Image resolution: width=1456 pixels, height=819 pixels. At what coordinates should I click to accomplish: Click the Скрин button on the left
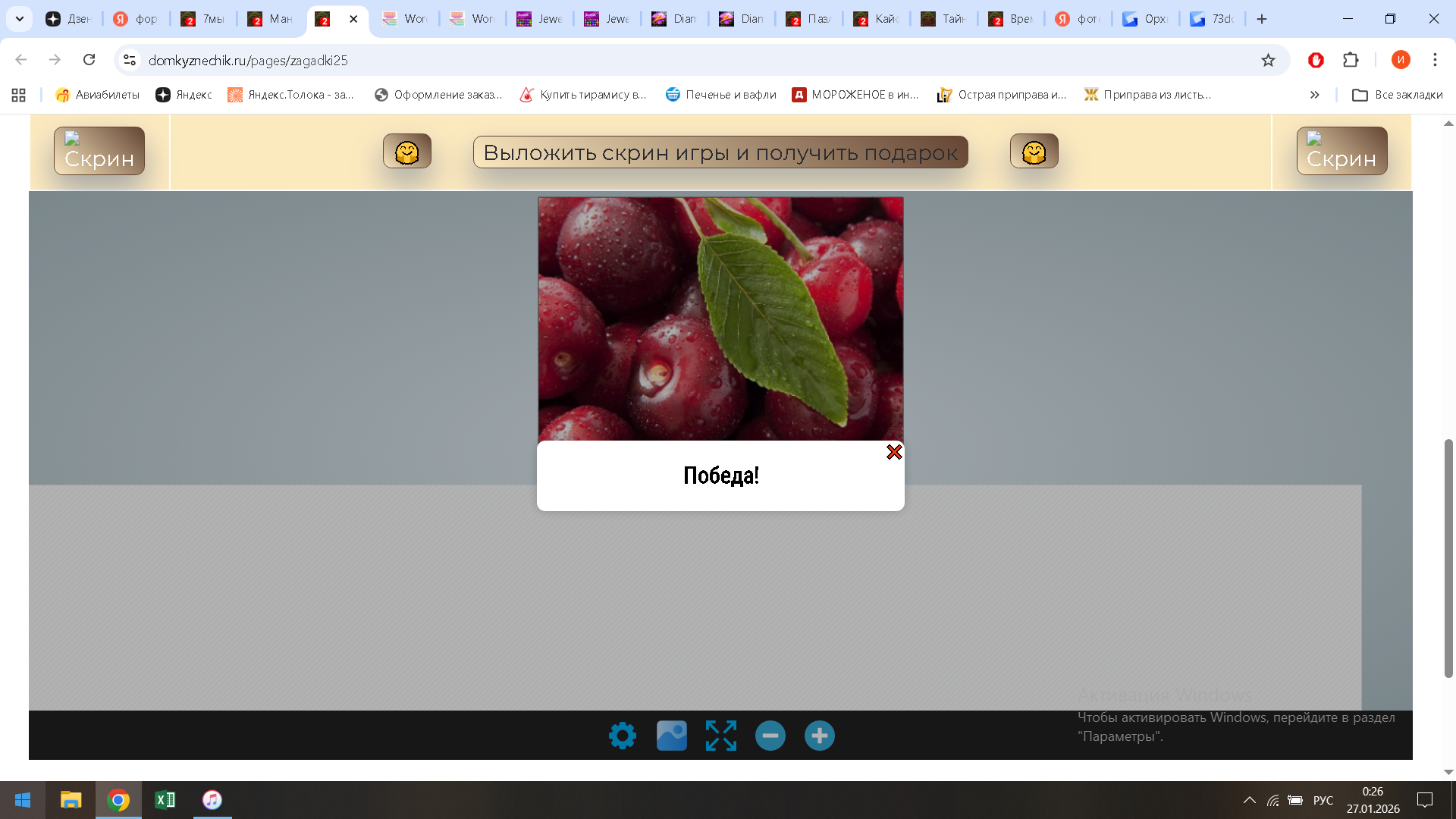(99, 151)
